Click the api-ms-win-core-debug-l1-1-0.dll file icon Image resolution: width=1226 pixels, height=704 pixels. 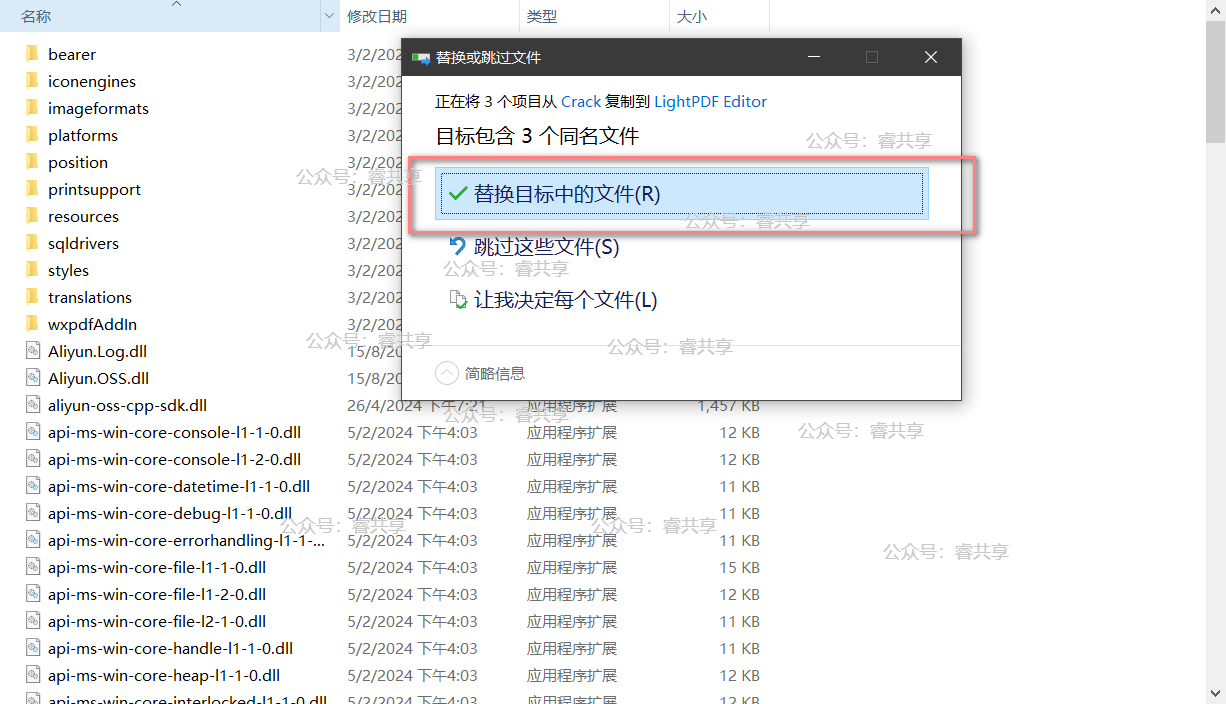31,513
